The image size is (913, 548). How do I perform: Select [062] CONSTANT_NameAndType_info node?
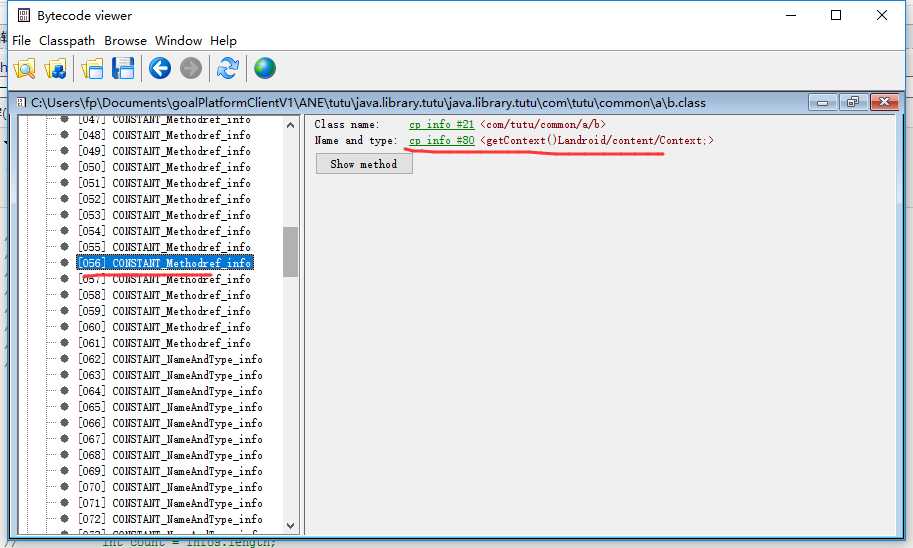170,359
